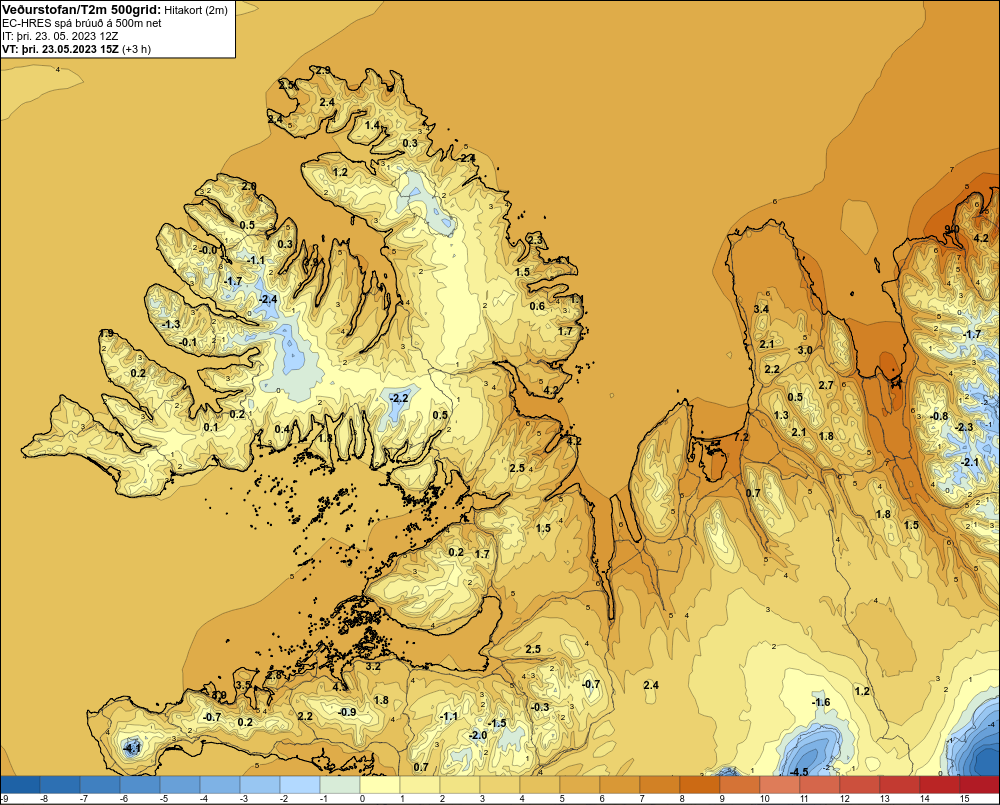Click the "(+3 h)" forecast offset
The height and width of the screenshot is (805, 1000).
pyautogui.click(x=136, y=49)
